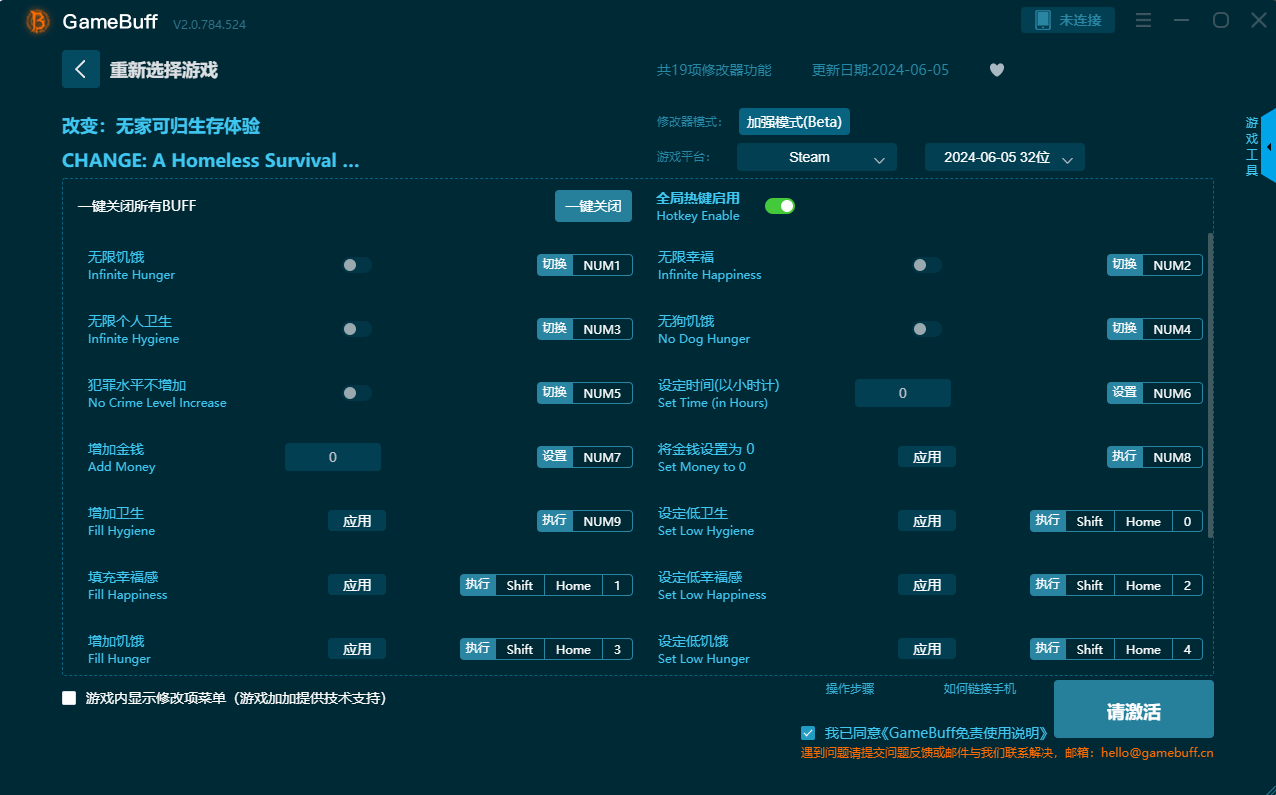Click the Add Money value field
The image size is (1276, 795).
click(x=333, y=457)
